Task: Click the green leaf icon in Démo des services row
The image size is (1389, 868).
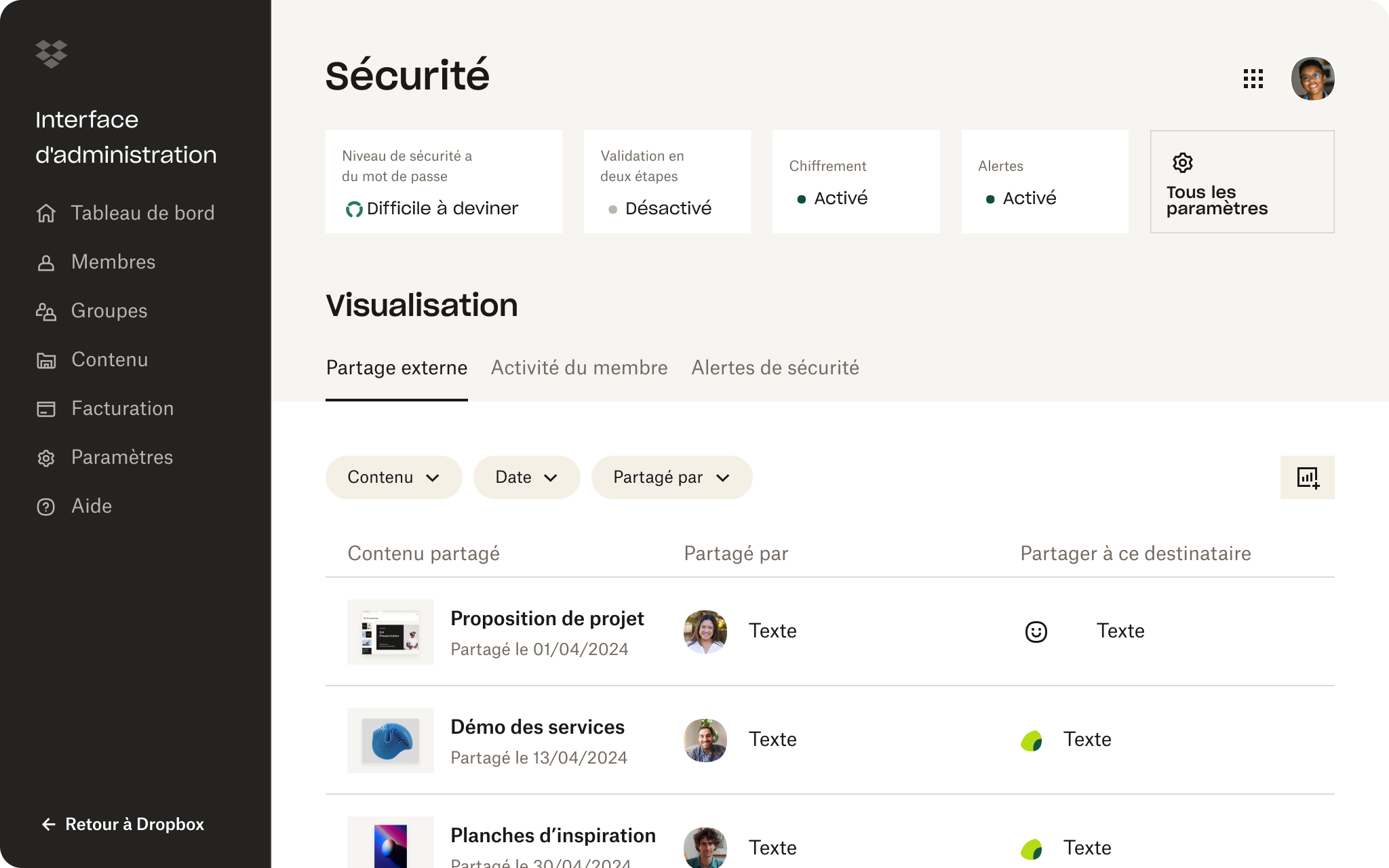Action: 1032,740
